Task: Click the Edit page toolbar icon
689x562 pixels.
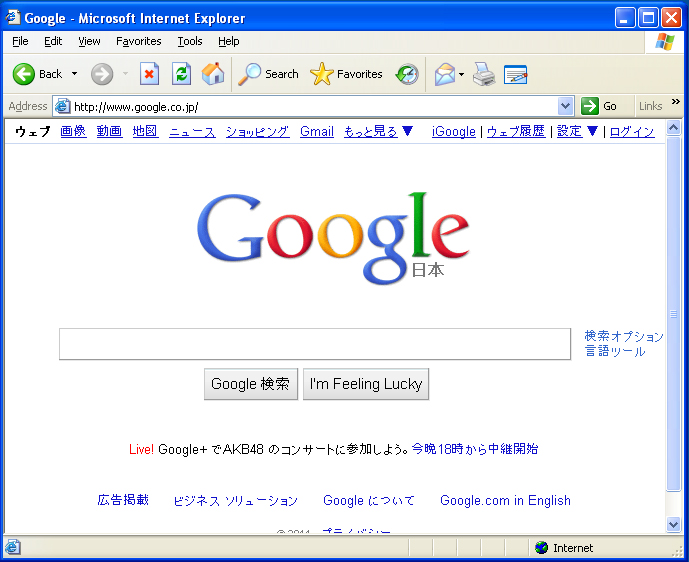Action: [x=515, y=74]
